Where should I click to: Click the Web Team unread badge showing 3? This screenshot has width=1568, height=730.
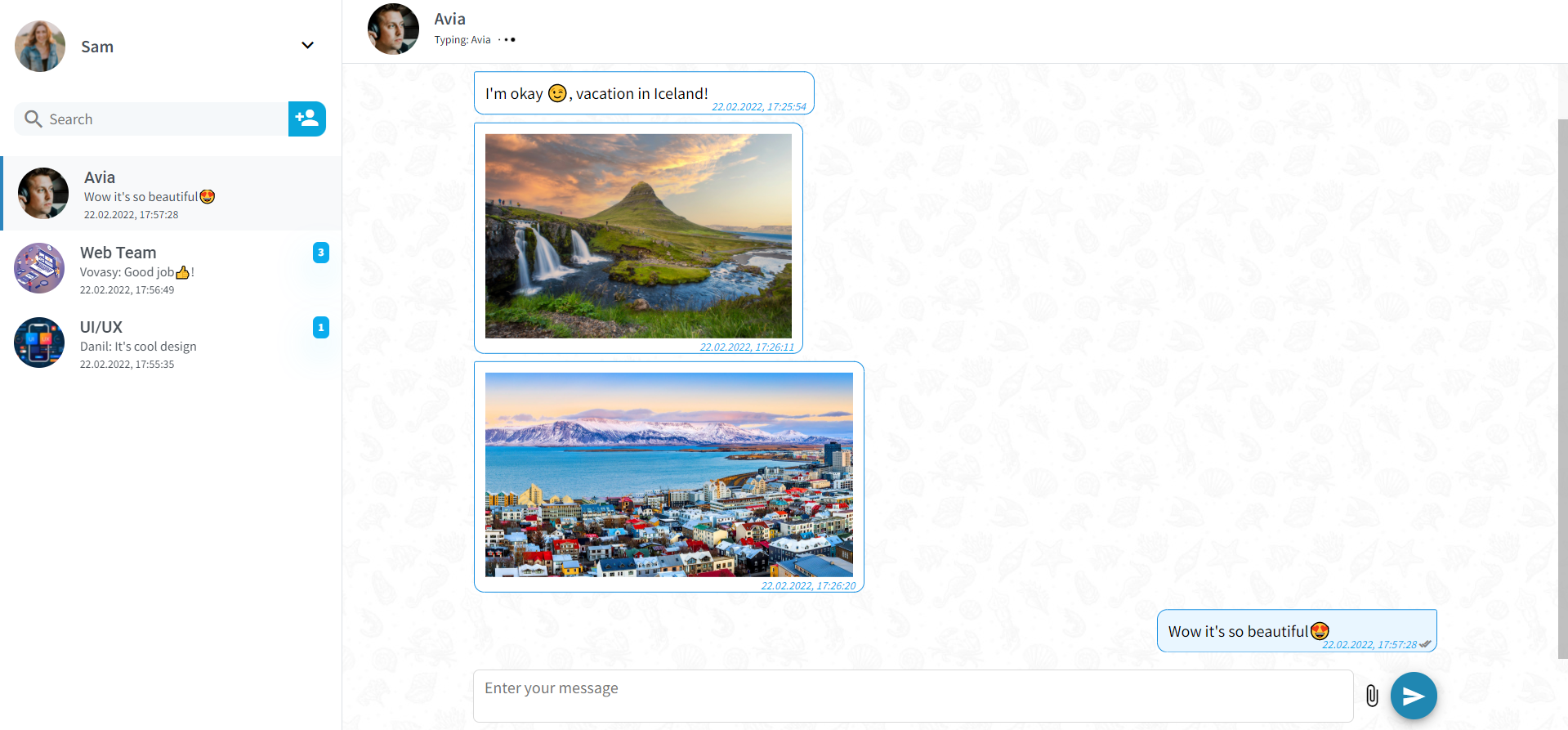321,253
